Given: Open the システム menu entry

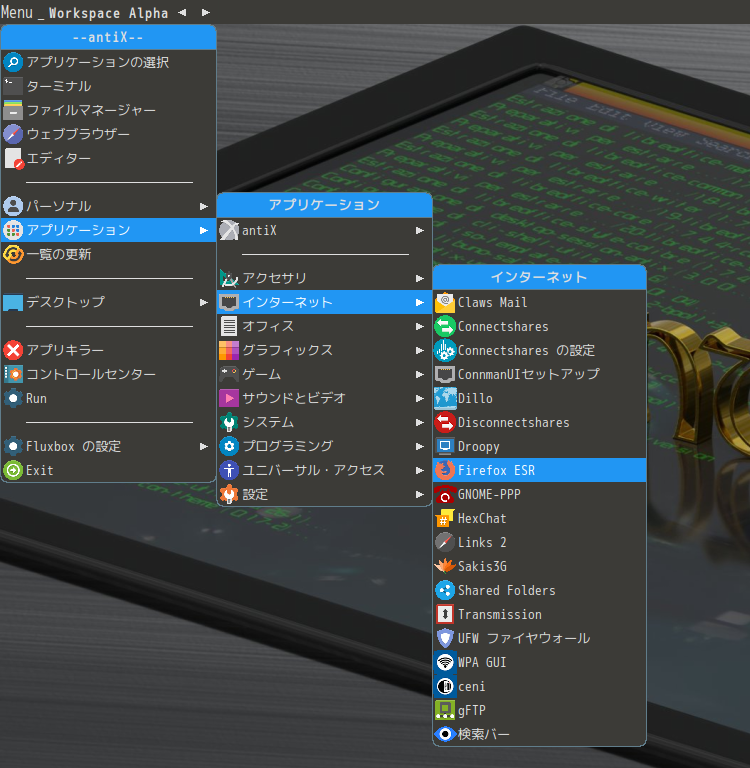Looking at the screenshot, I should [x=324, y=422].
